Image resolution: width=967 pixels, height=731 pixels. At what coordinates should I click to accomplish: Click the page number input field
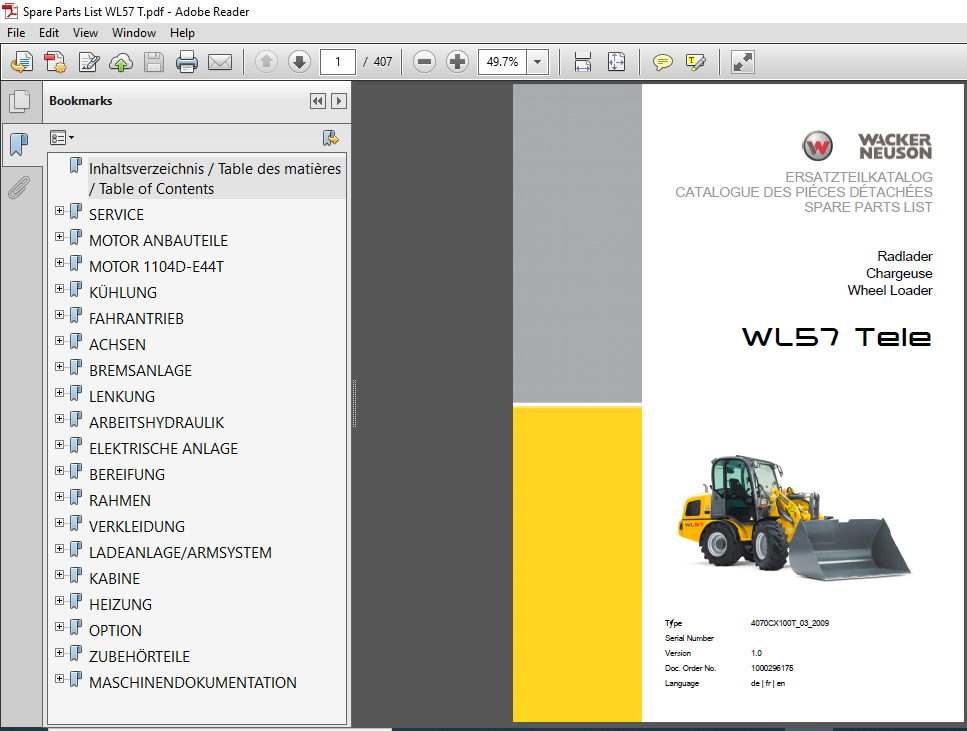click(x=337, y=62)
